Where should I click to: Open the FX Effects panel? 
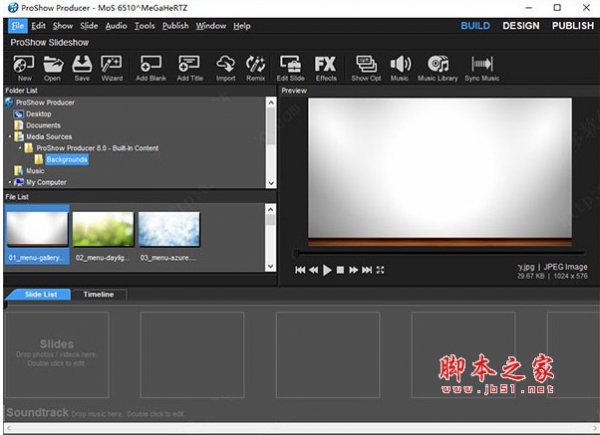pyautogui.click(x=326, y=66)
